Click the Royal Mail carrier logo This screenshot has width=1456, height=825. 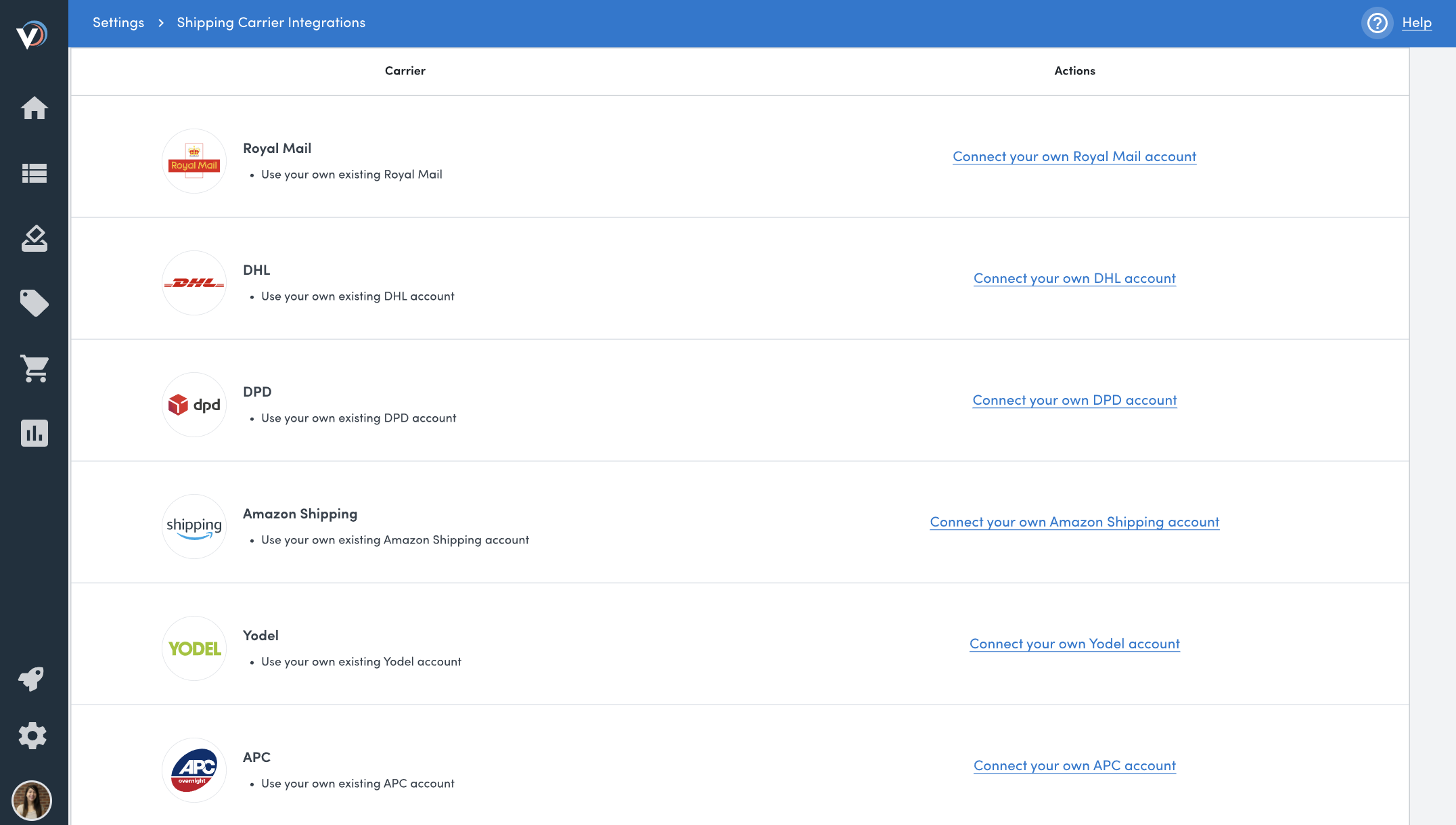(x=194, y=161)
